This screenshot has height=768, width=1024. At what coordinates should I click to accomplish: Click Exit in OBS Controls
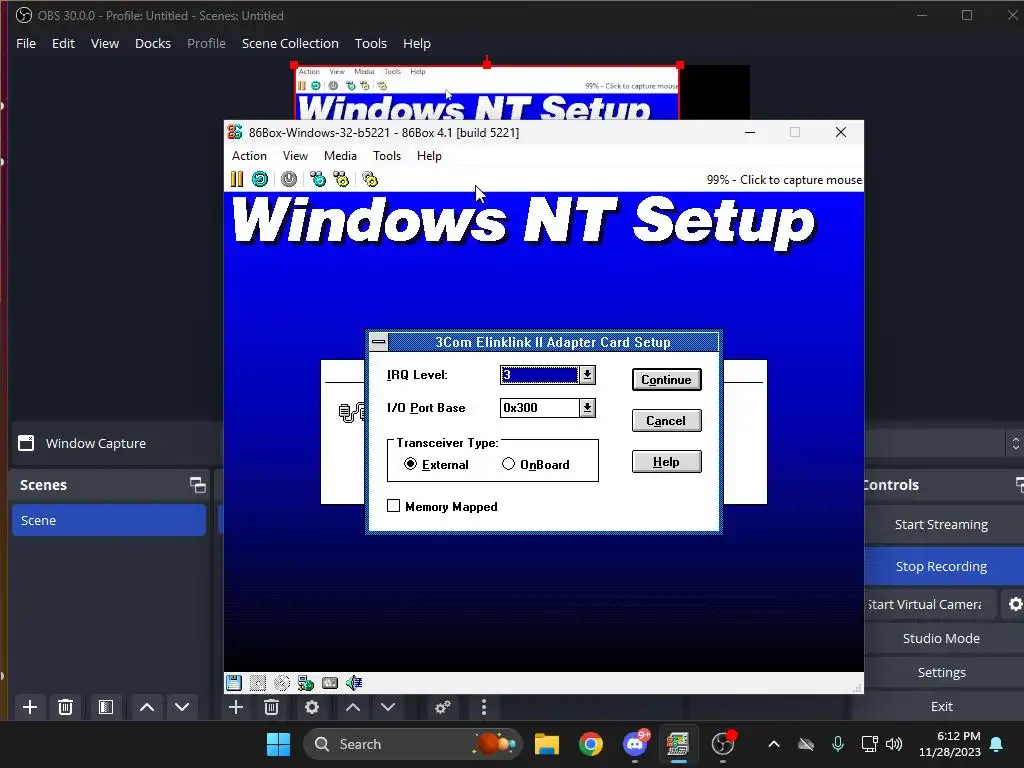(x=941, y=706)
